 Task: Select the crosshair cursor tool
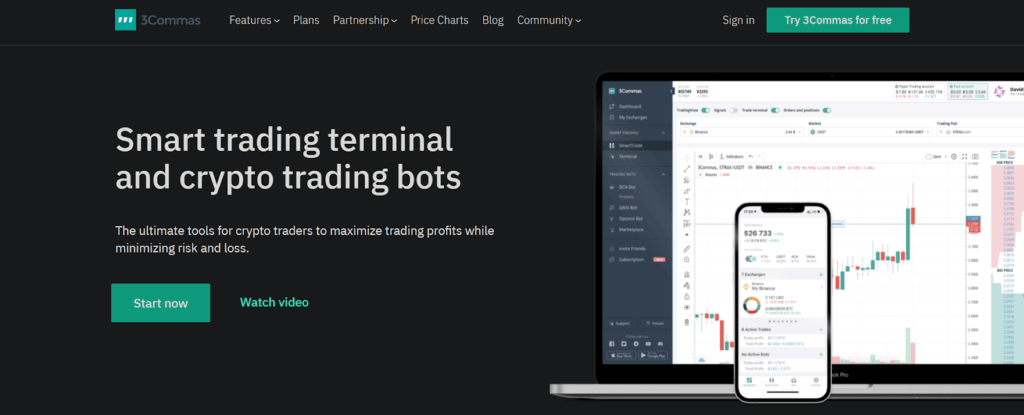687,158
